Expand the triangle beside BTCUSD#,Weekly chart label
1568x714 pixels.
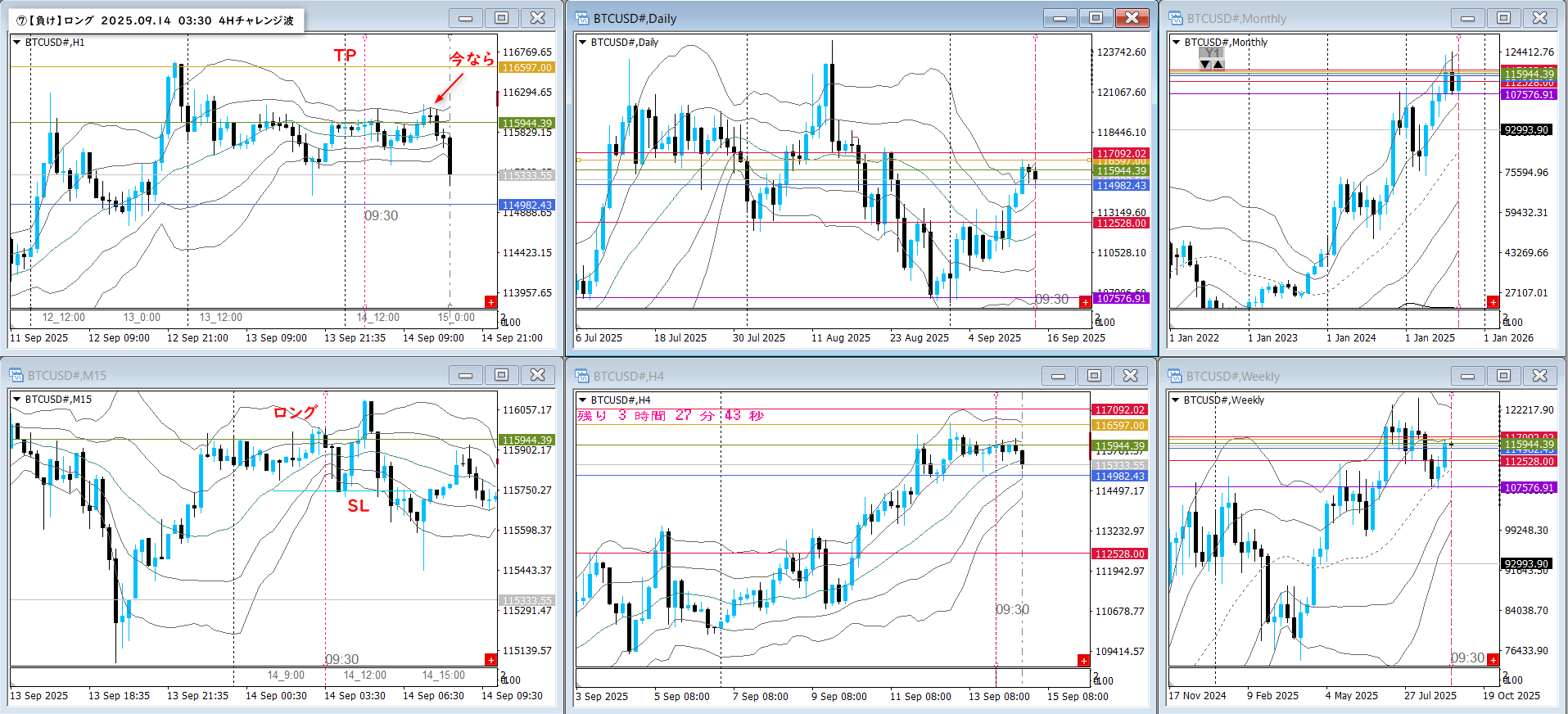(1176, 400)
